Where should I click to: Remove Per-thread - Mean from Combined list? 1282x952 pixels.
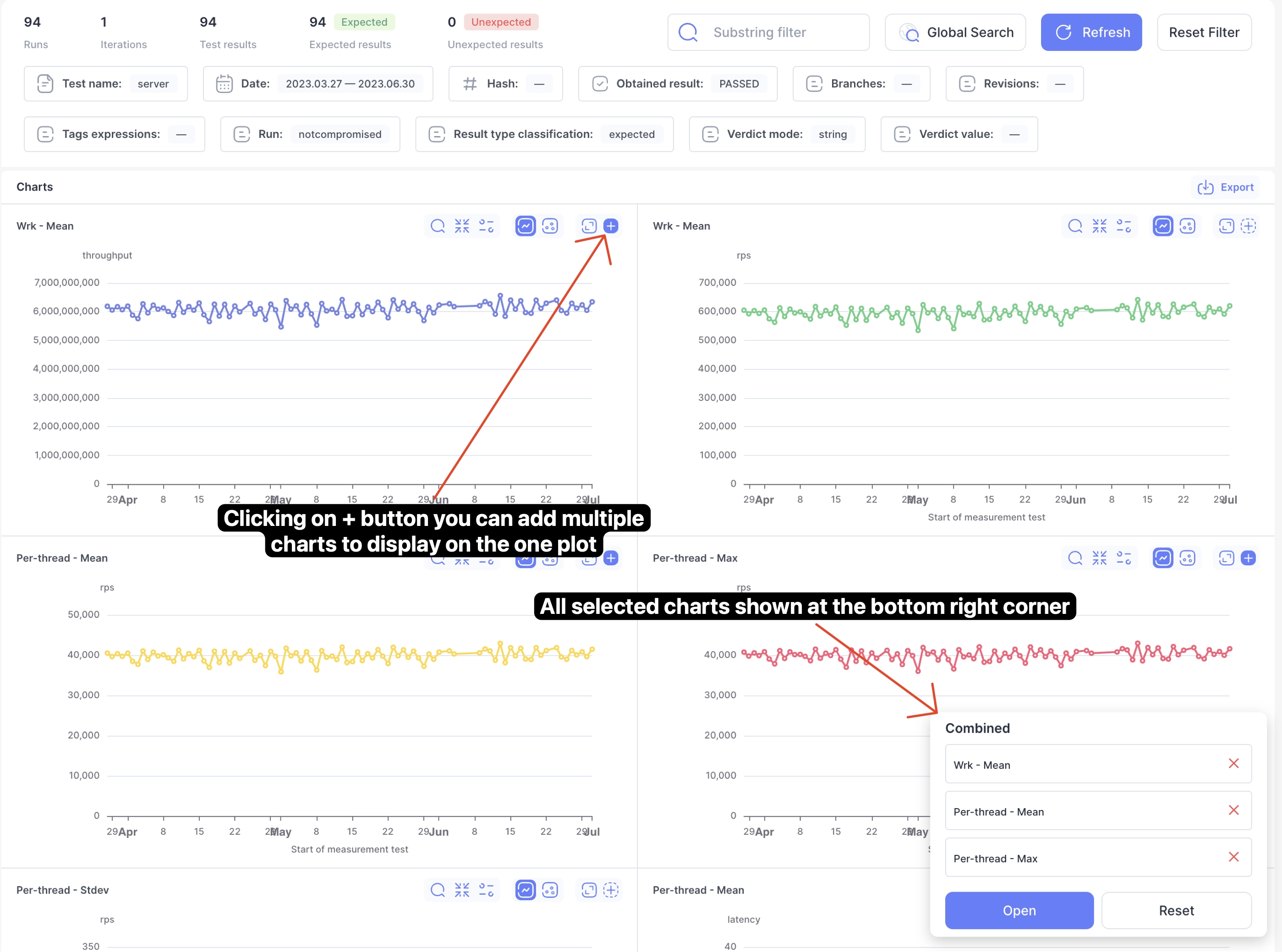(1233, 810)
